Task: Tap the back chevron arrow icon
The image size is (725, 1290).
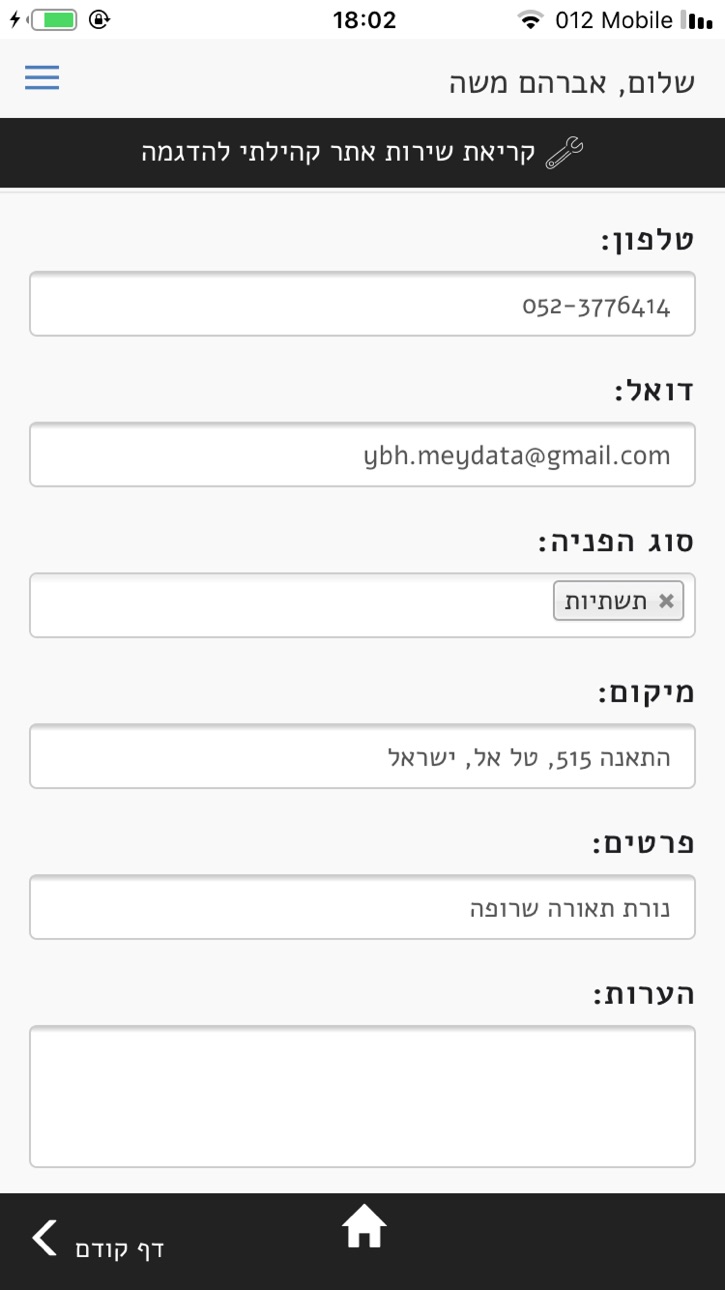Action: [45, 1238]
